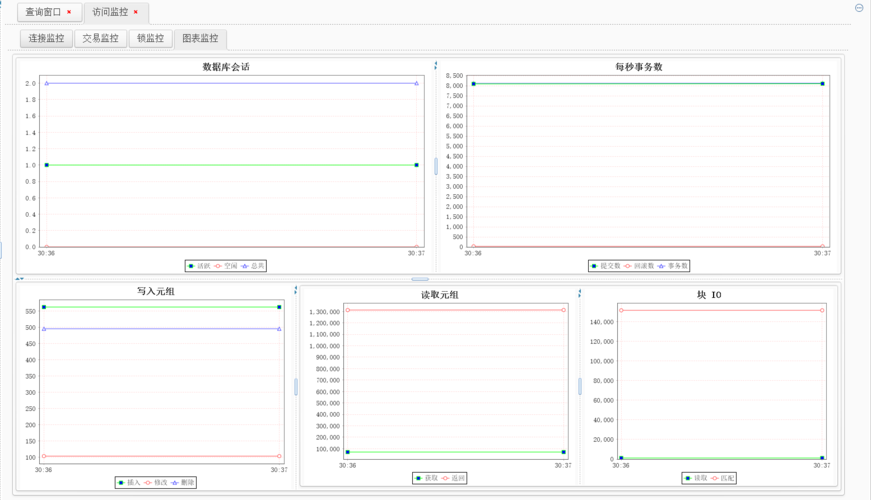Click blue 总共 triangle data point at left of 2.0
871x500 pixels.
[47, 83]
